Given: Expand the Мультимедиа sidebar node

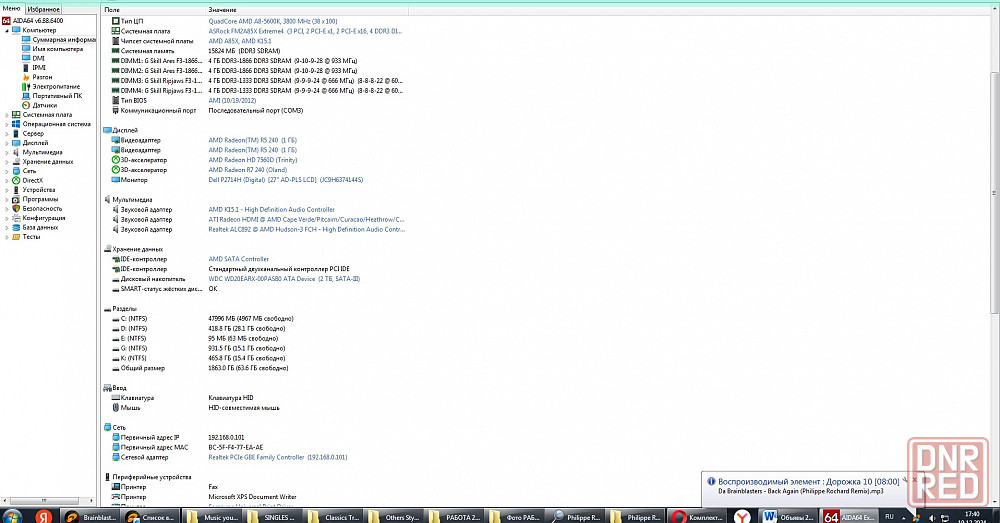Looking at the screenshot, I should pos(7,152).
